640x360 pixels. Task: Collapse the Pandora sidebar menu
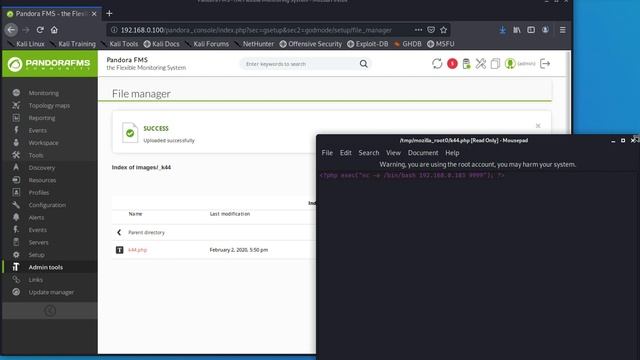tap(50, 311)
